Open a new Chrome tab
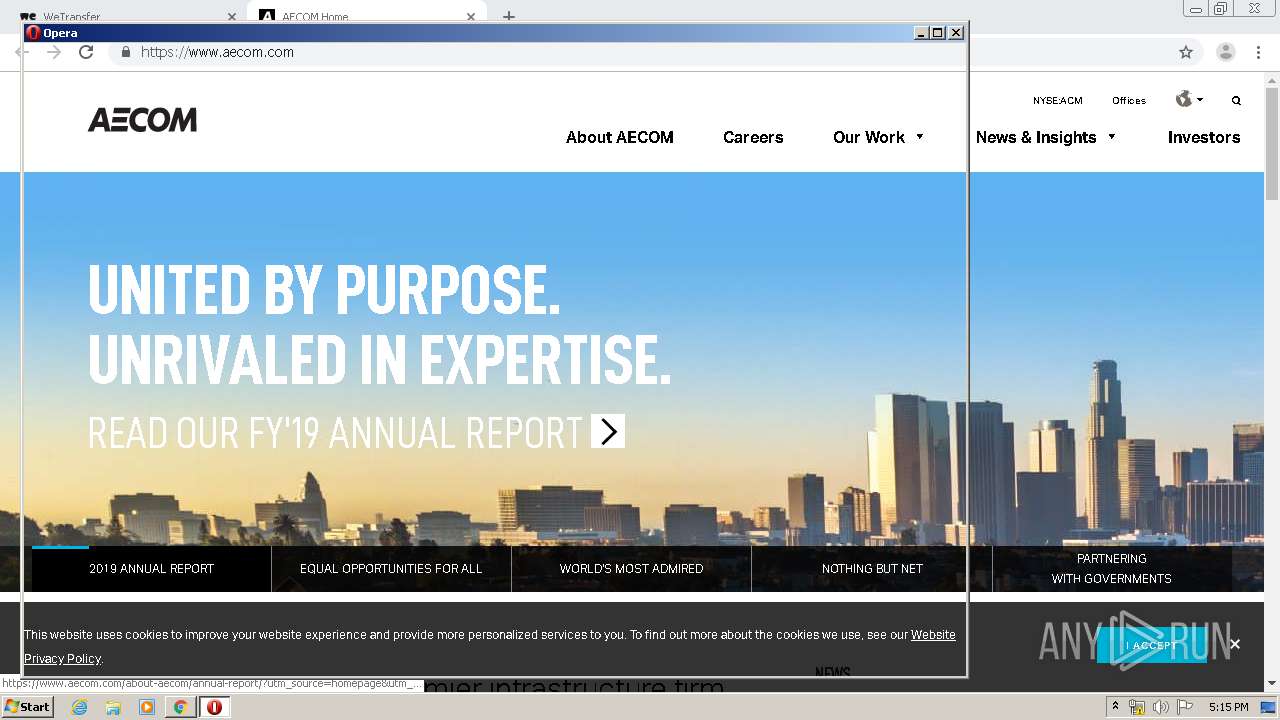Screen dimensions: 1280x720 (x=509, y=16)
